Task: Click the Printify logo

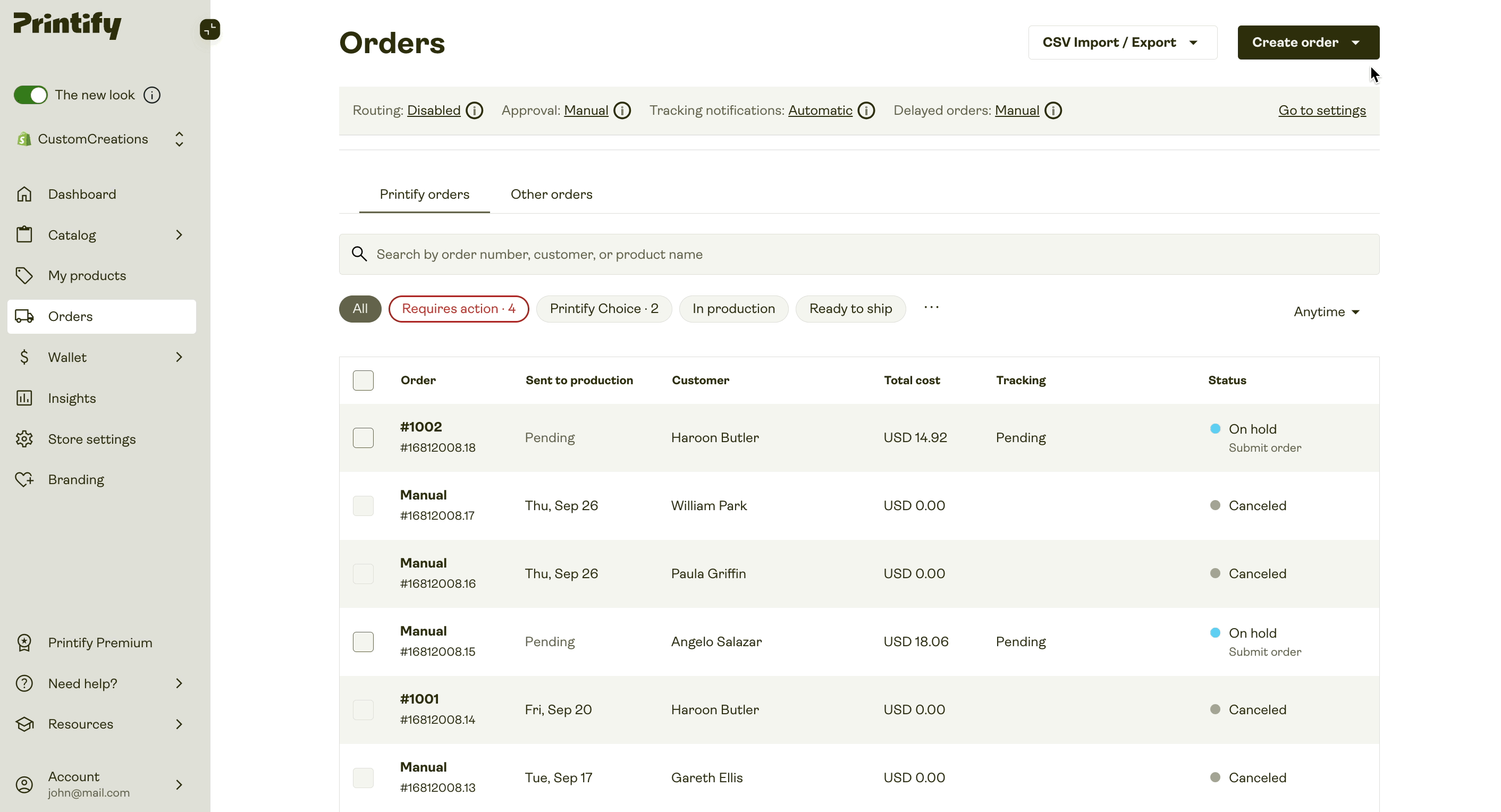Action: pos(67,26)
